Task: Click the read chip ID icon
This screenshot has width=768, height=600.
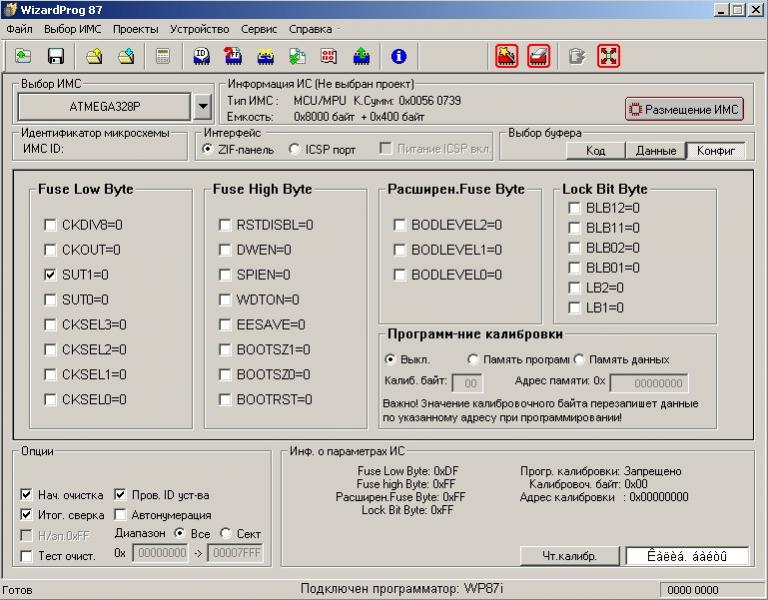Action: pos(201,57)
